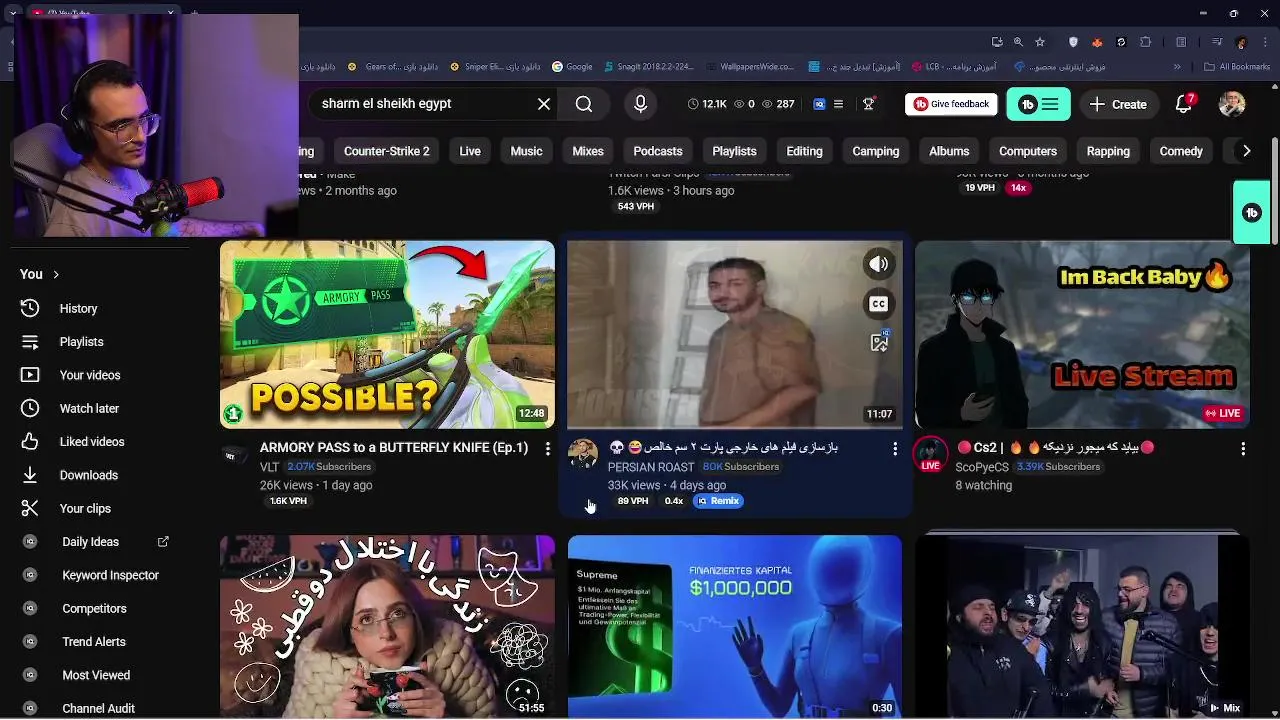1280x720 pixels.
Task: Start voice search with microphone
Action: pyautogui.click(x=641, y=104)
